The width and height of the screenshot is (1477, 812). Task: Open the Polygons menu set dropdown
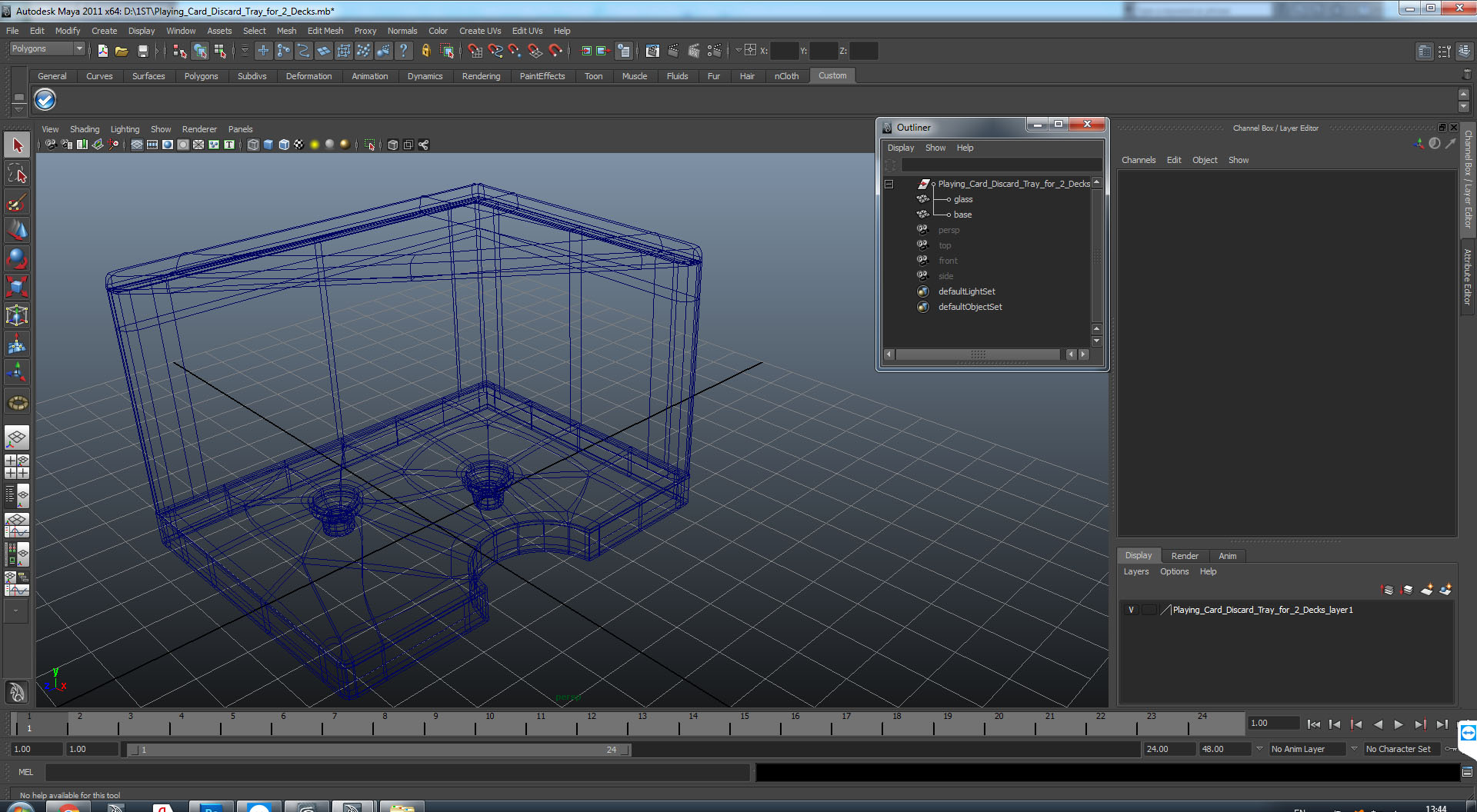[47, 48]
